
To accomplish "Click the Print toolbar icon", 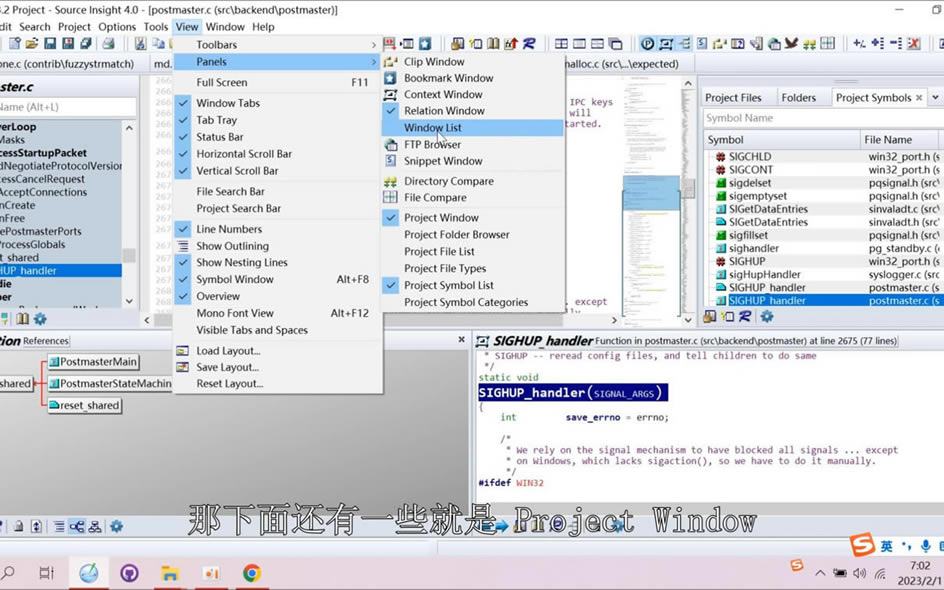I will (x=108, y=43).
